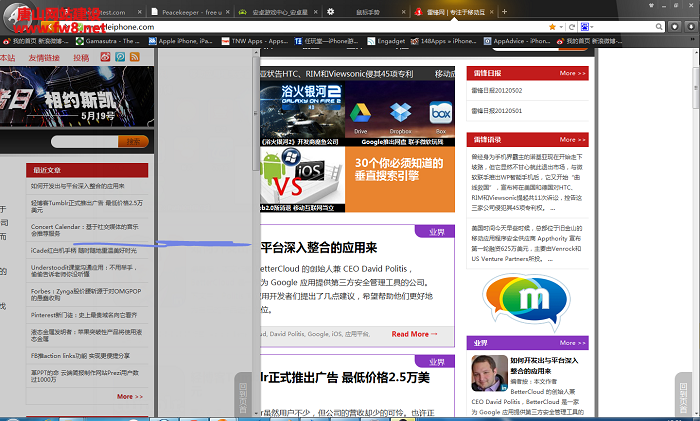
Task: Click the left pane vertical scrollbar thumb
Action: [x=256, y=113]
